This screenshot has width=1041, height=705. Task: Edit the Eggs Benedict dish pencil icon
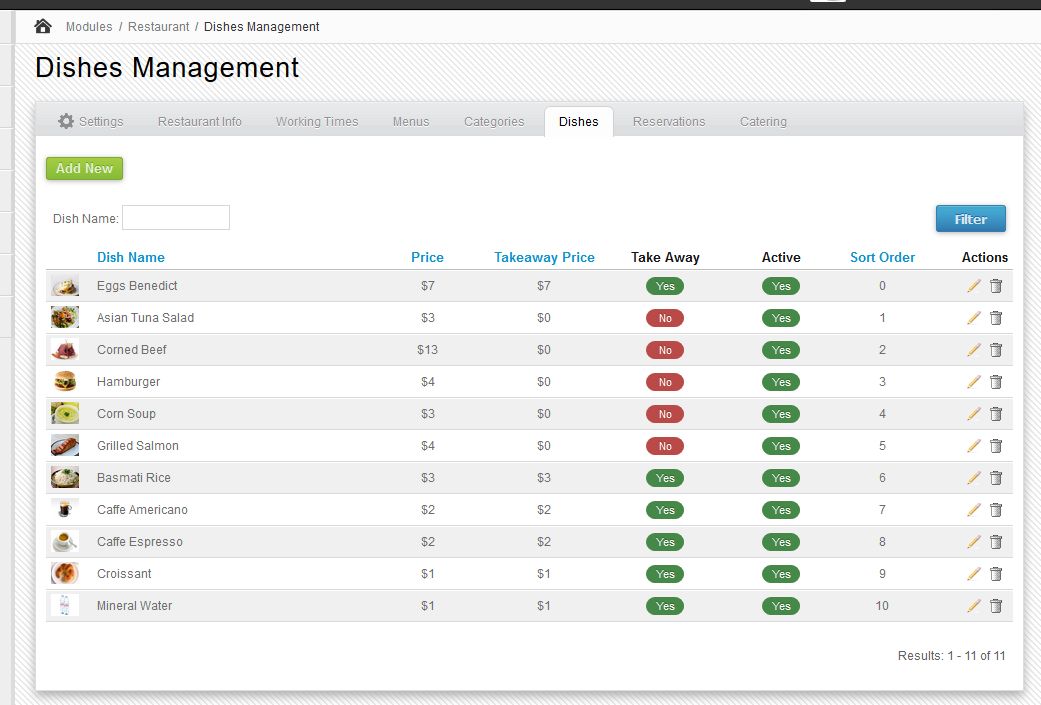point(974,286)
